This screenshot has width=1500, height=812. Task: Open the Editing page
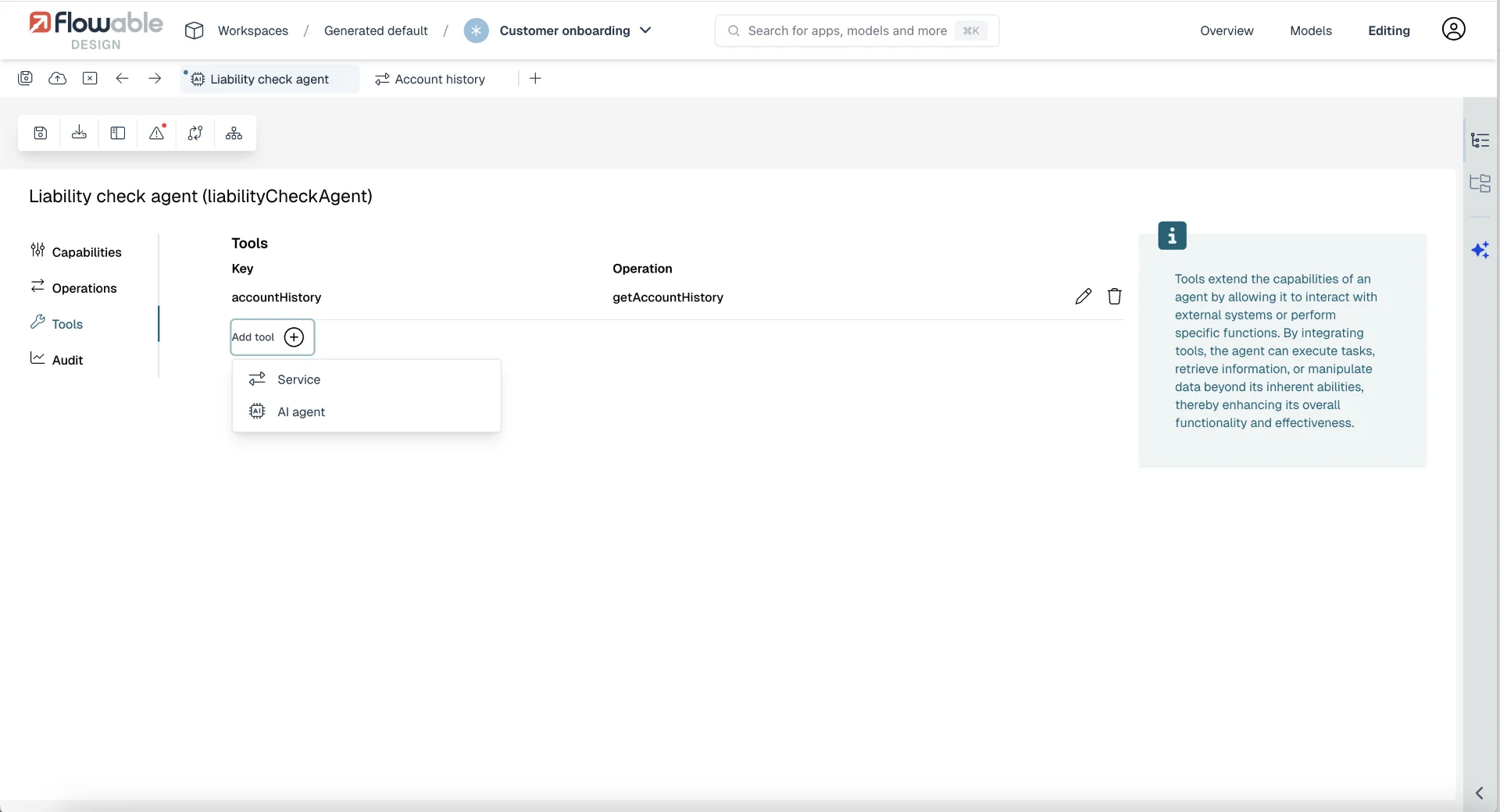[x=1389, y=30]
